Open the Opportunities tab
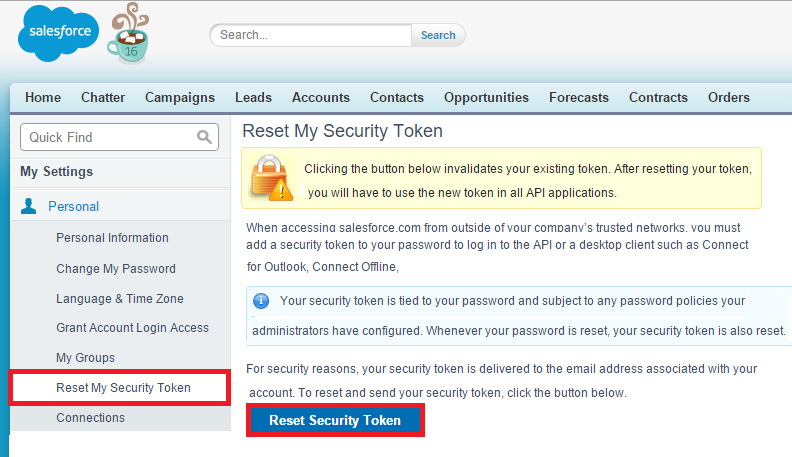 (486, 97)
